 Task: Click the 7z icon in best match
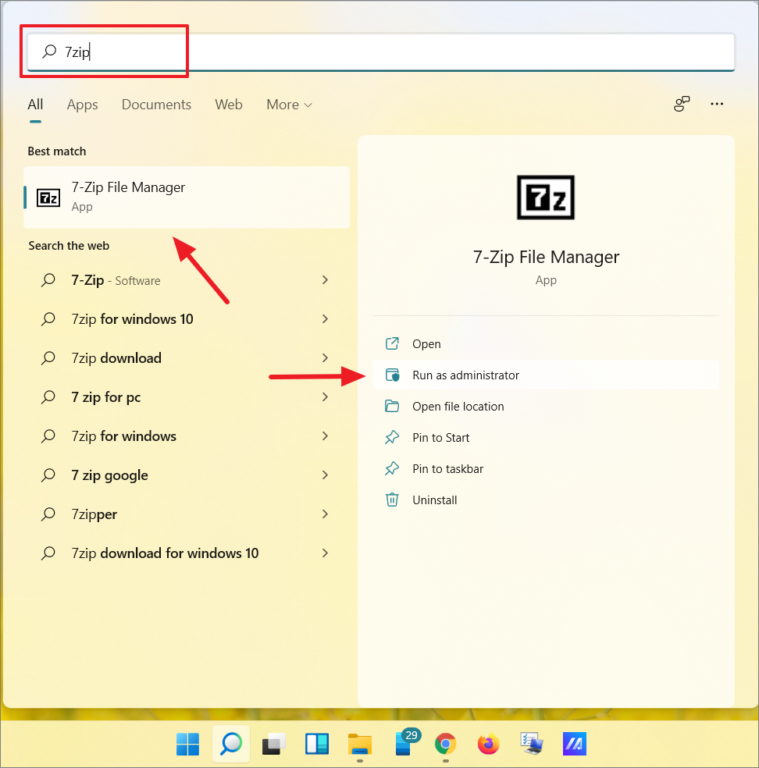[48, 198]
